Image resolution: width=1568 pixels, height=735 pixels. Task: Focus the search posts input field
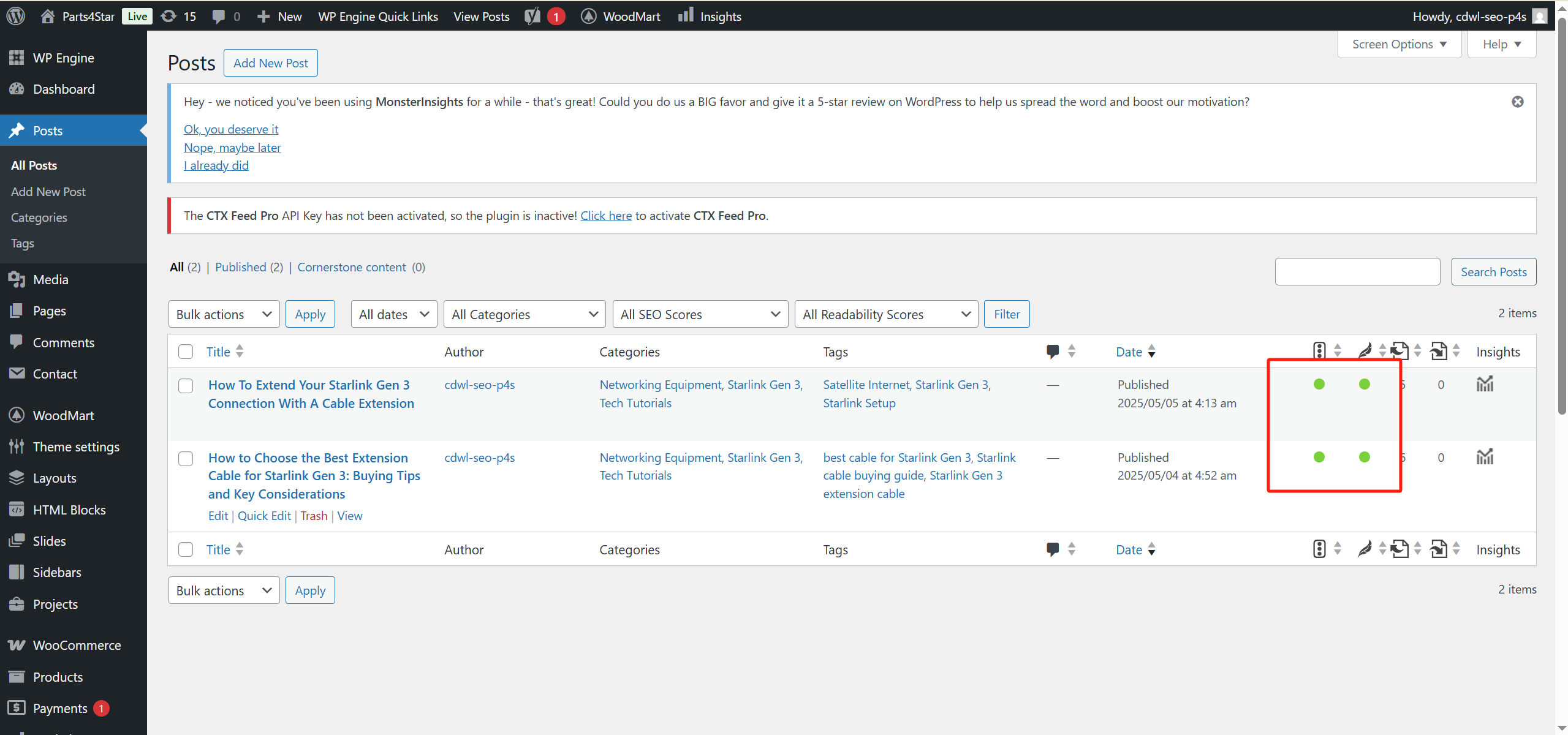pos(1357,271)
